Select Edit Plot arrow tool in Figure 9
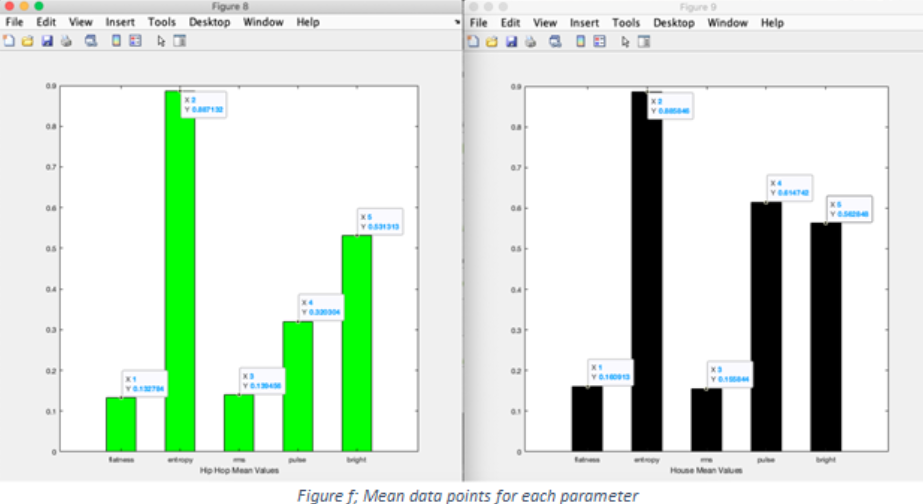 coord(625,42)
